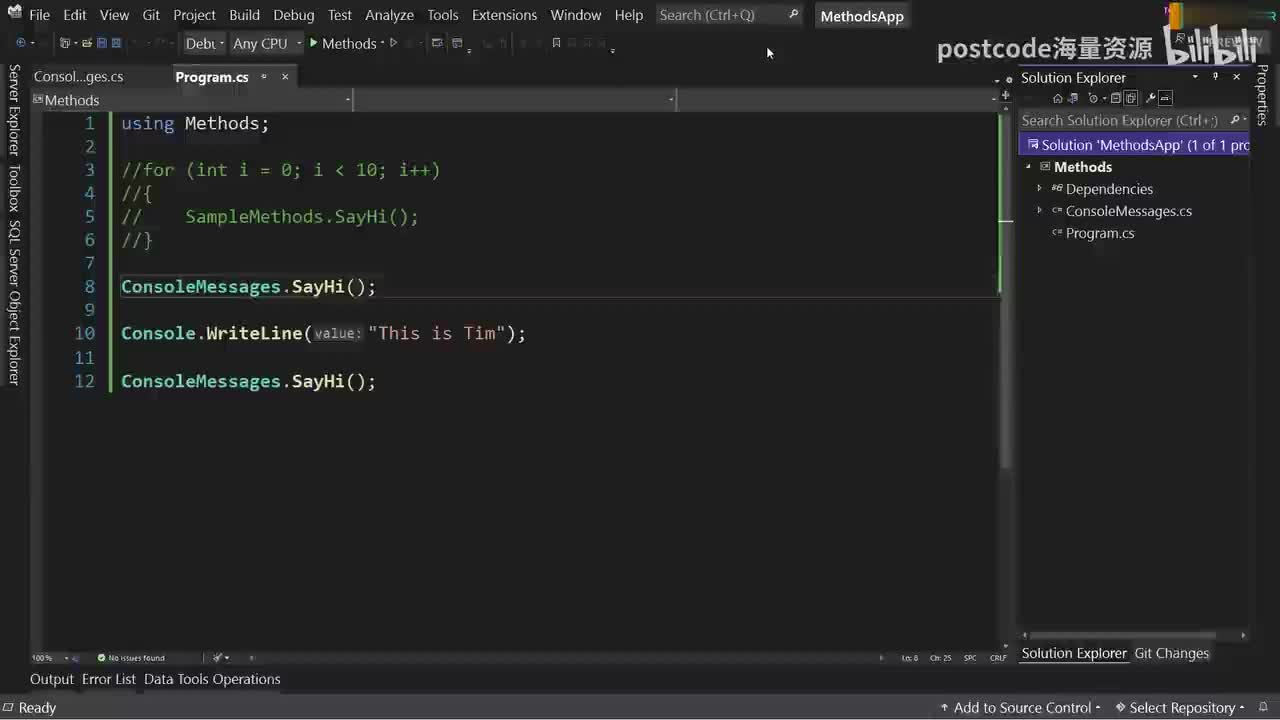Open the Project menu
The height and width of the screenshot is (720, 1280).
click(x=194, y=15)
